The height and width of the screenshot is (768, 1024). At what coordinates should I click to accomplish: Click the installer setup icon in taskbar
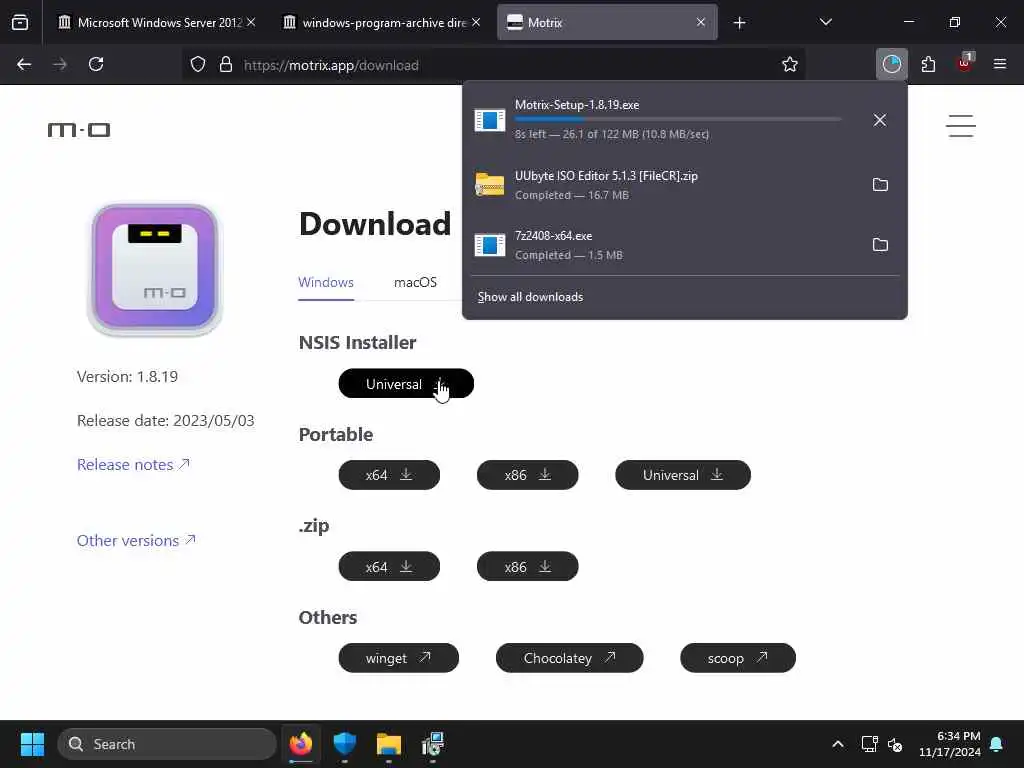click(x=432, y=744)
